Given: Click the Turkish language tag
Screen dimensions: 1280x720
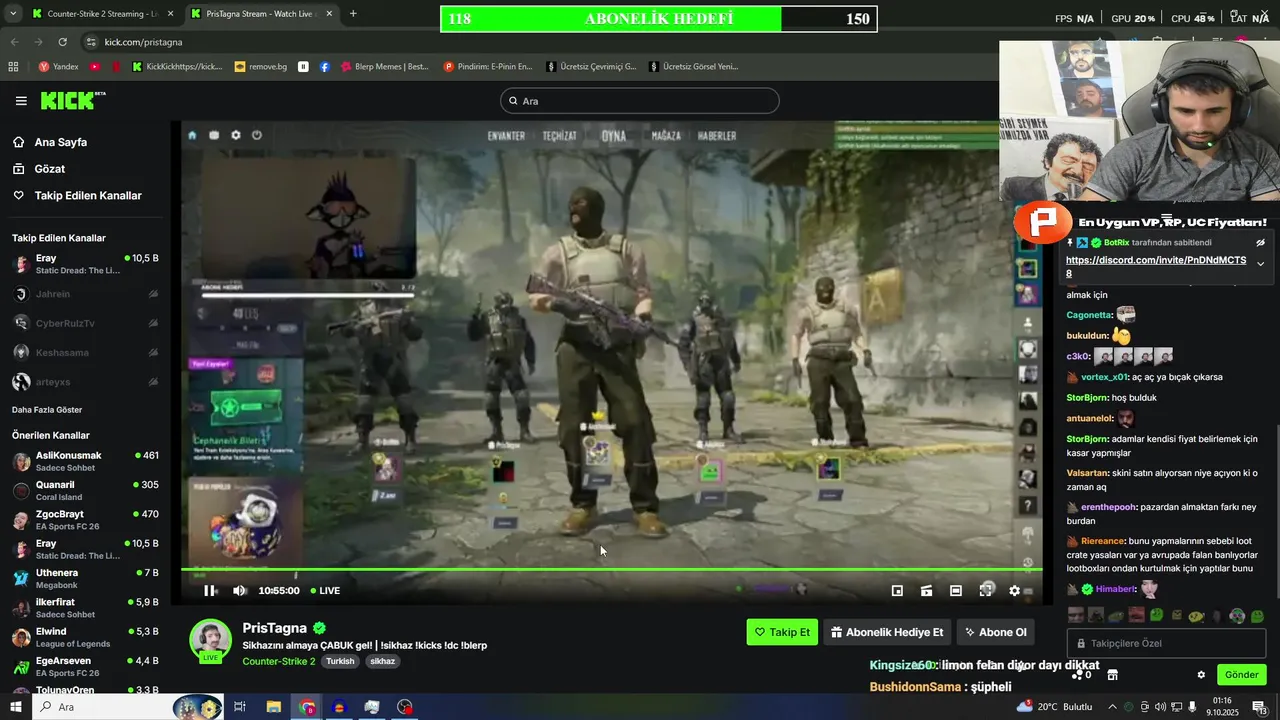Looking at the screenshot, I should [340, 661].
